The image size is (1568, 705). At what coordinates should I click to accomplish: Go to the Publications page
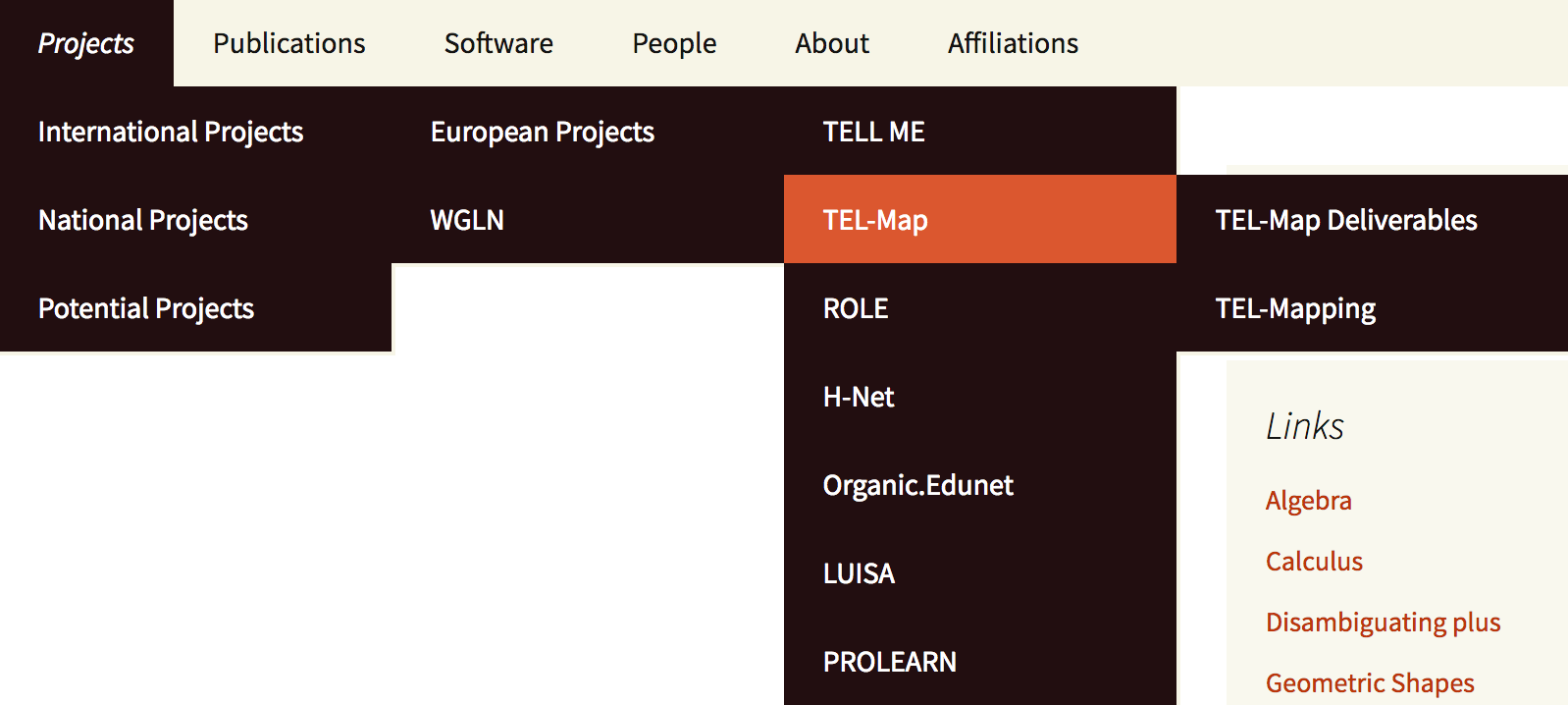[288, 43]
